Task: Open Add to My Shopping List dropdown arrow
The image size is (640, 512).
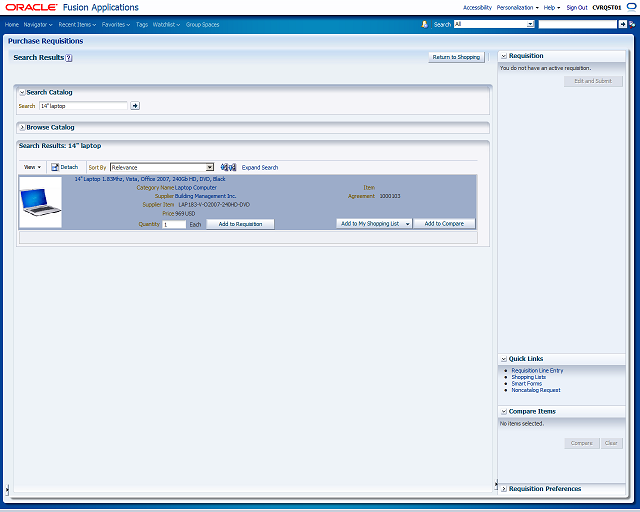Action: [407, 224]
